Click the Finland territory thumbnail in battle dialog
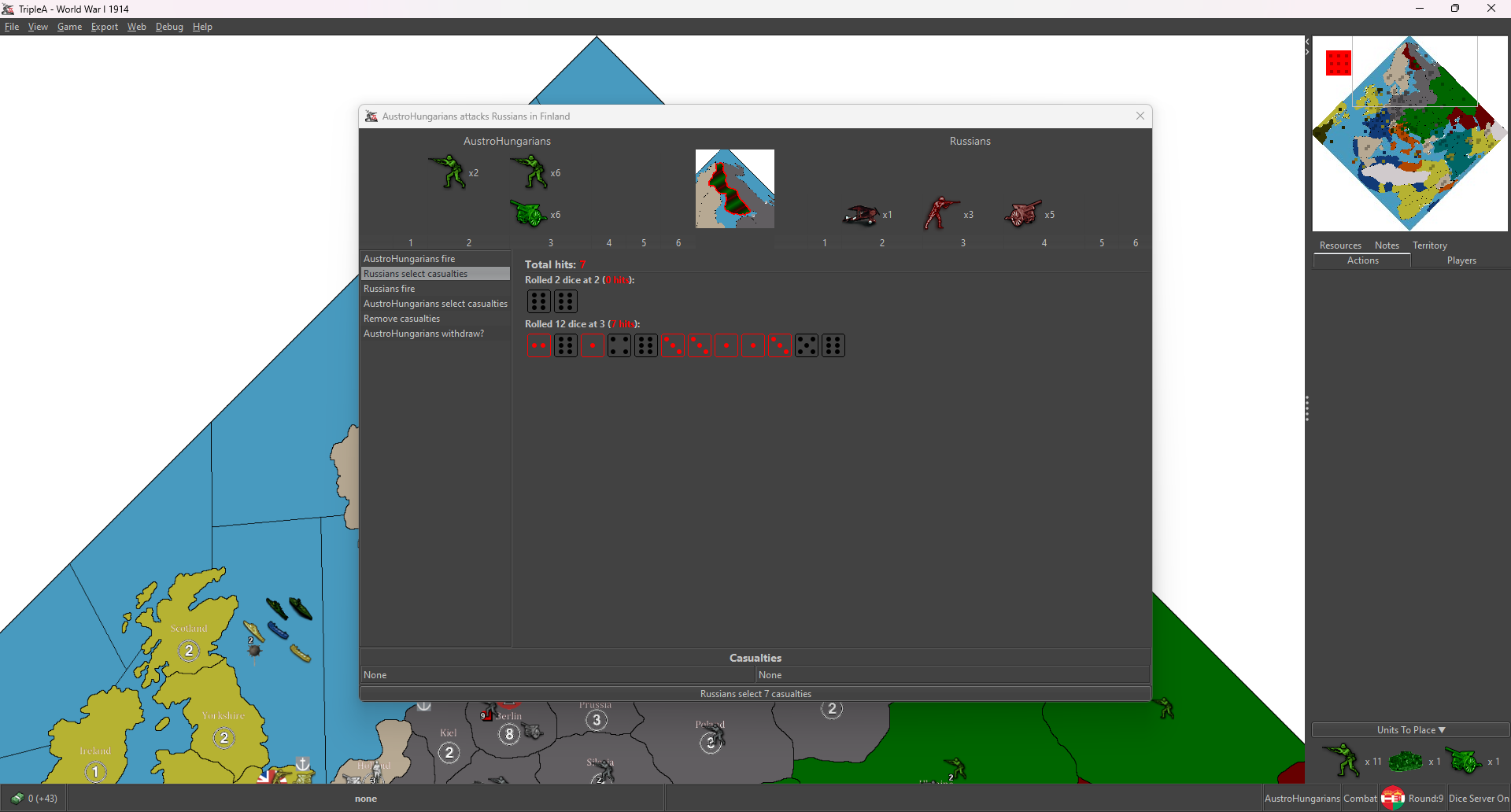The image size is (1511, 812). (x=735, y=189)
